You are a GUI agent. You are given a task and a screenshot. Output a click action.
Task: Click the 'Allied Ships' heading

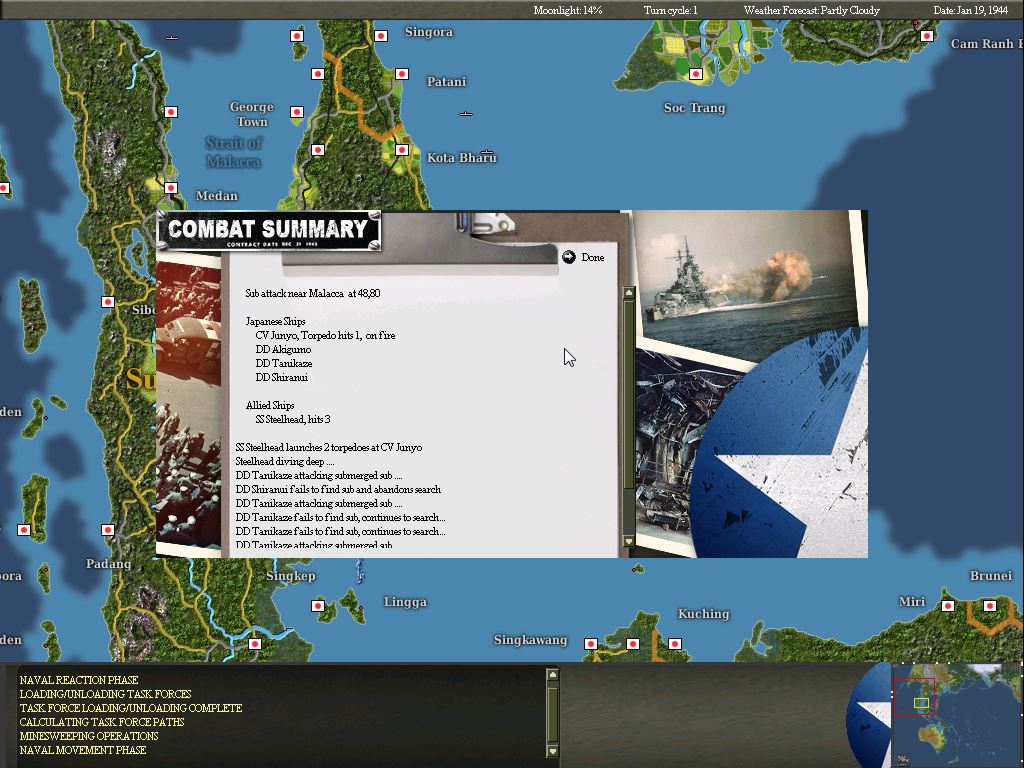click(270, 405)
